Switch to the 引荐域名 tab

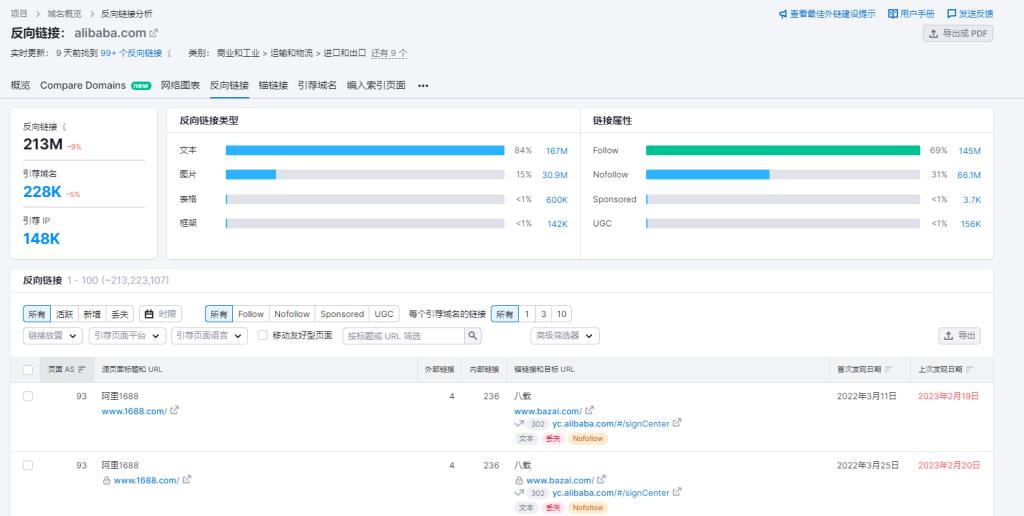pyautogui.click(x=317, y=86)
